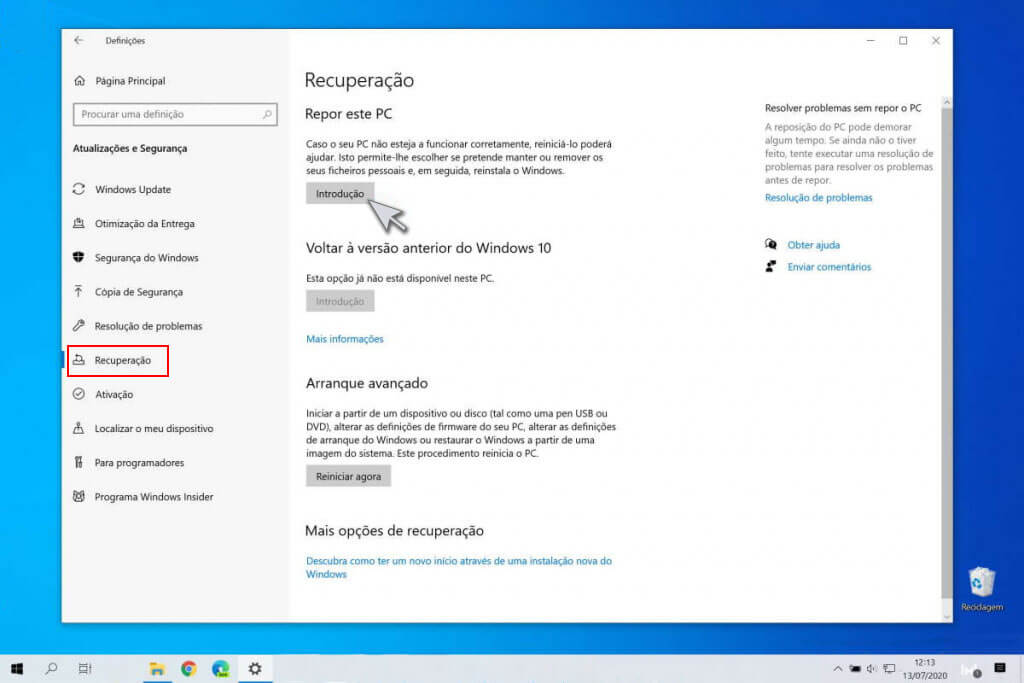This screenshot has width=1024, height=683.
Task: Click the scrollbar down arrow
Action: [x=946, y=616]
